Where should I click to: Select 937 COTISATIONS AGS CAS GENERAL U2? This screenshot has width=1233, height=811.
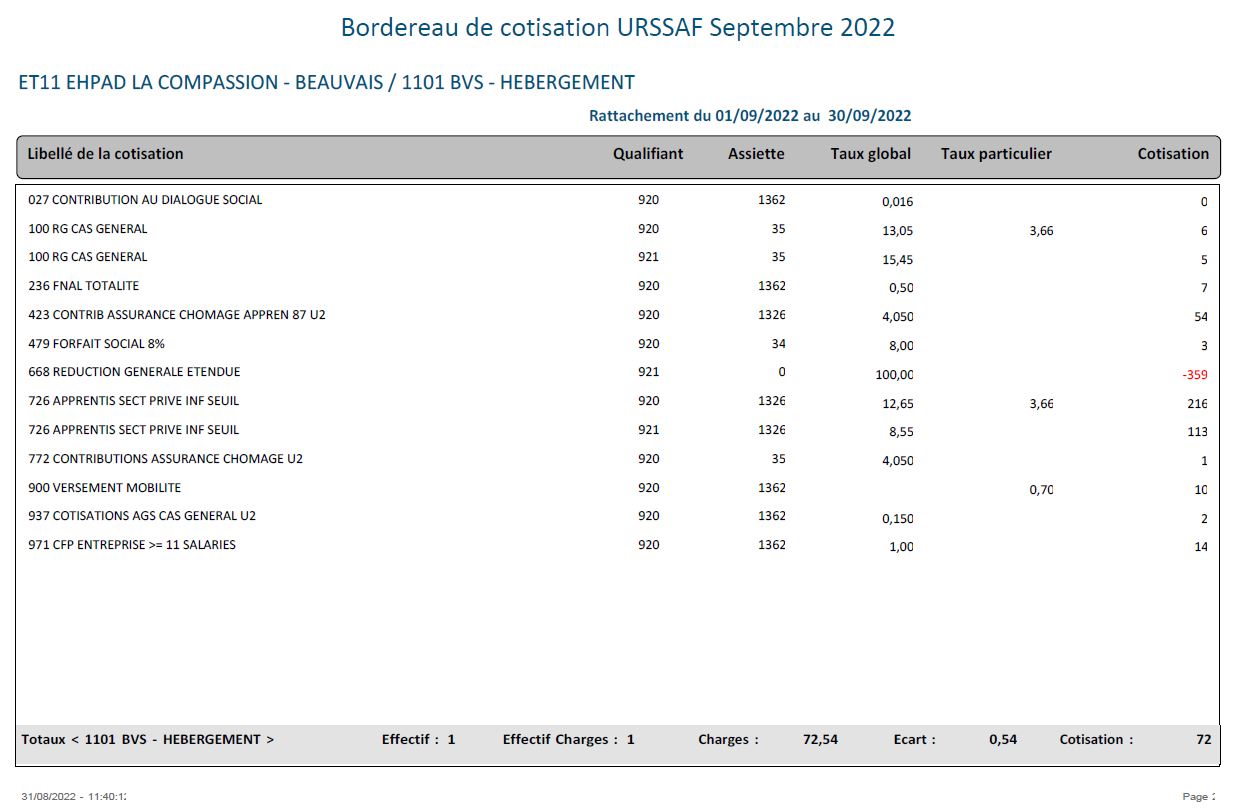(x=142, y=516)
